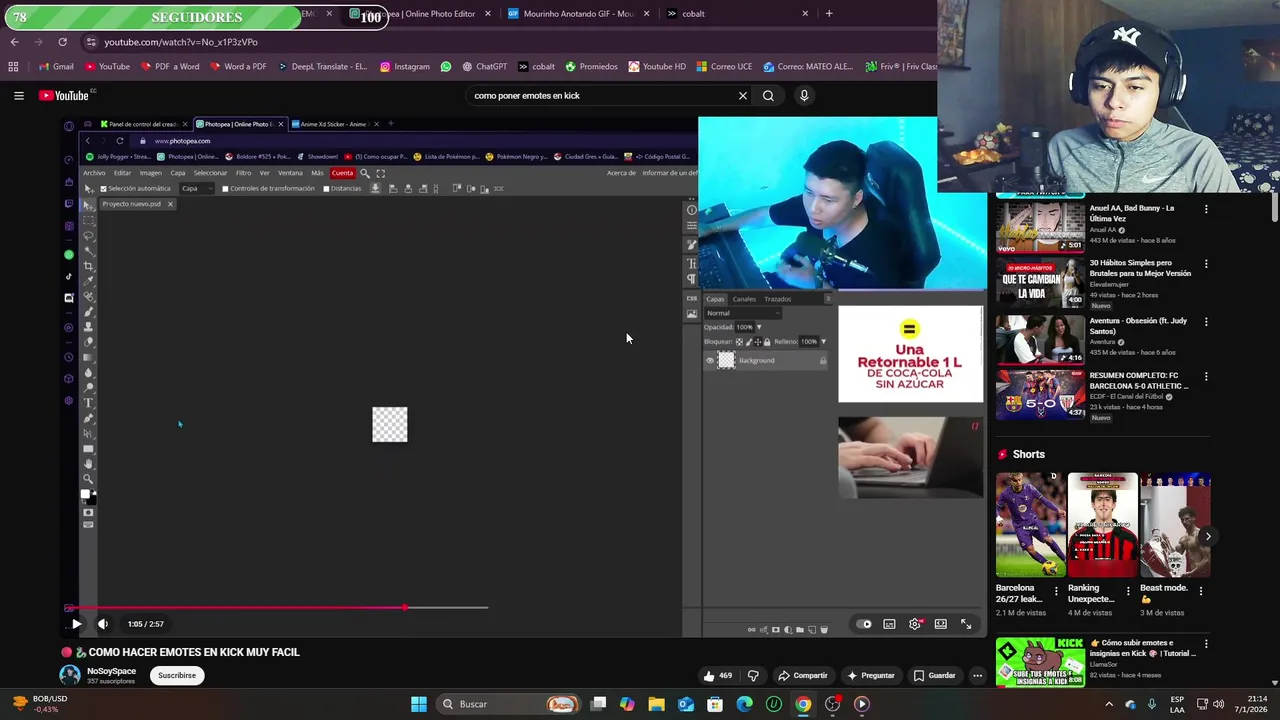Open the Archivo menu in Photopea
This screenshot has width=1280, height=720.
coord(94,173)
